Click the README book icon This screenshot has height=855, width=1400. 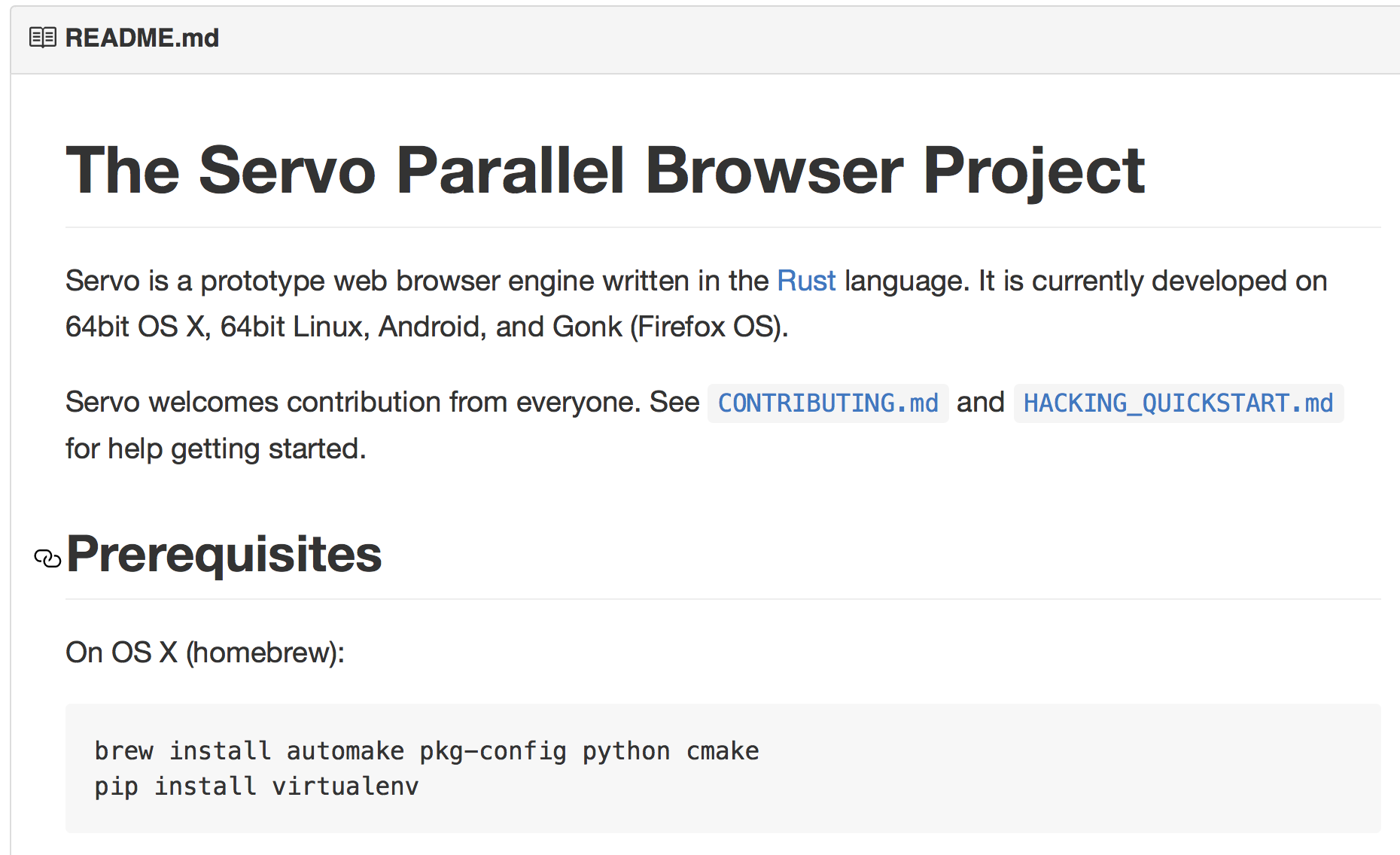pos(43,37)
